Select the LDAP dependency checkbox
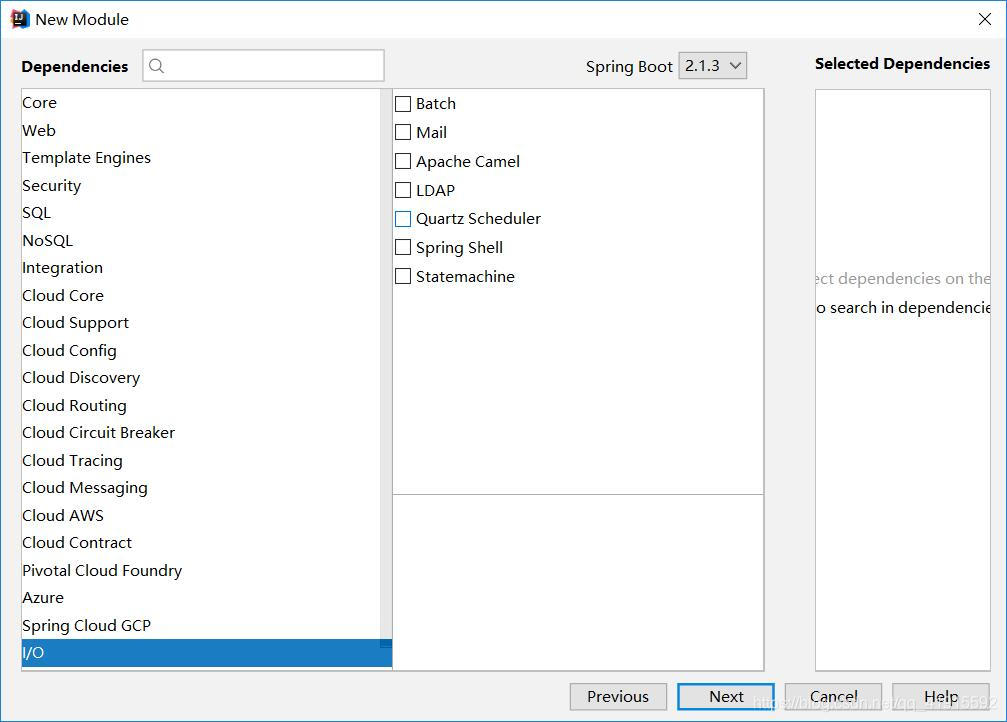The width and height of the screenshot is (1007, 722). pos(403,190)
